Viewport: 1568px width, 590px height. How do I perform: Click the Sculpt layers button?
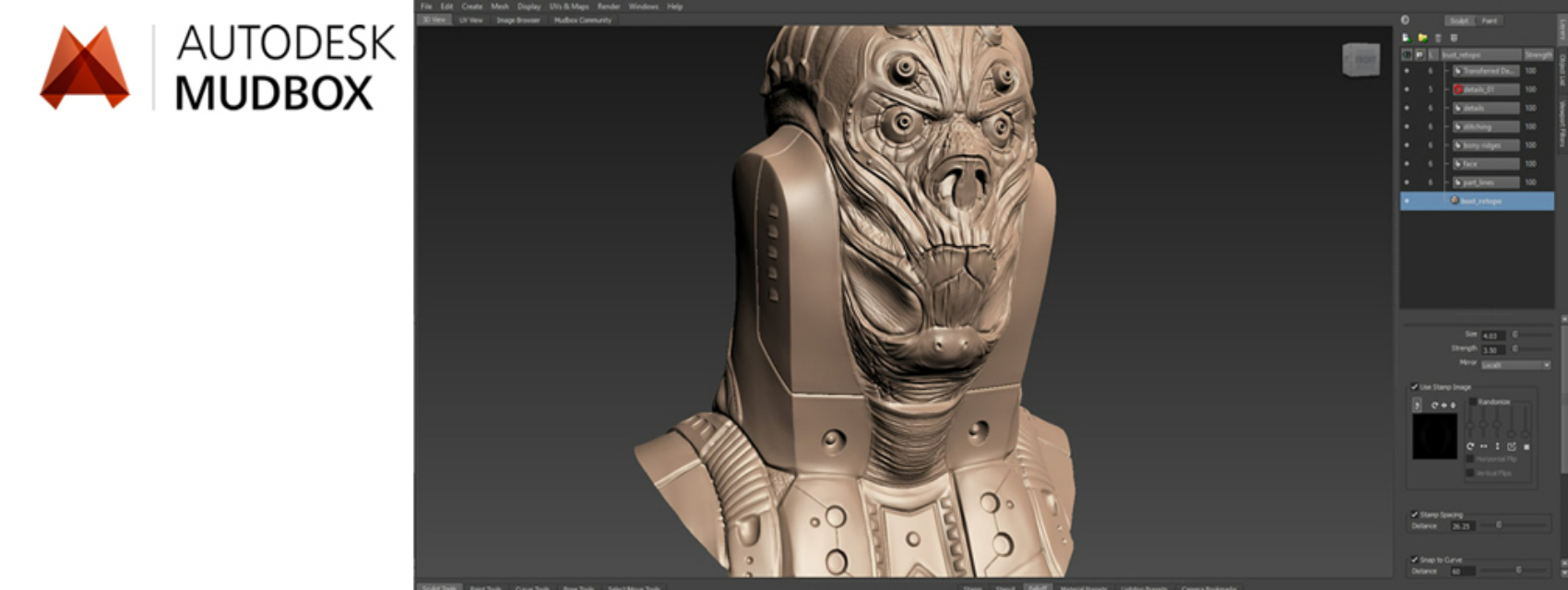tap(1459, 20)
